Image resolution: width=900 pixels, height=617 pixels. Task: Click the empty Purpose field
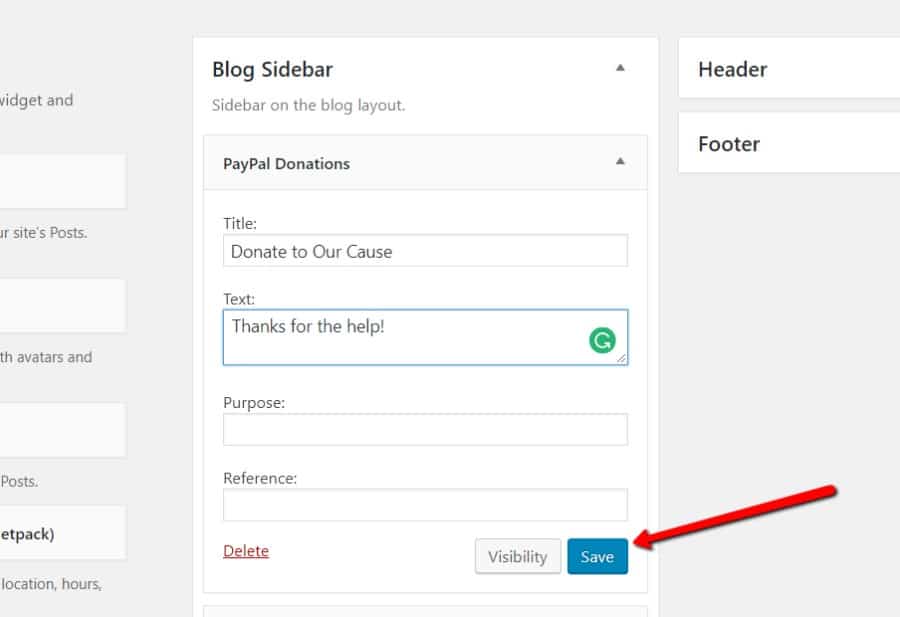coord(424,428)
